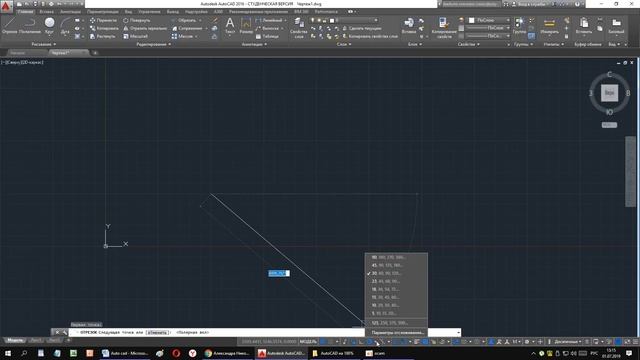Click the dynamic input length field

pos(279,273)
